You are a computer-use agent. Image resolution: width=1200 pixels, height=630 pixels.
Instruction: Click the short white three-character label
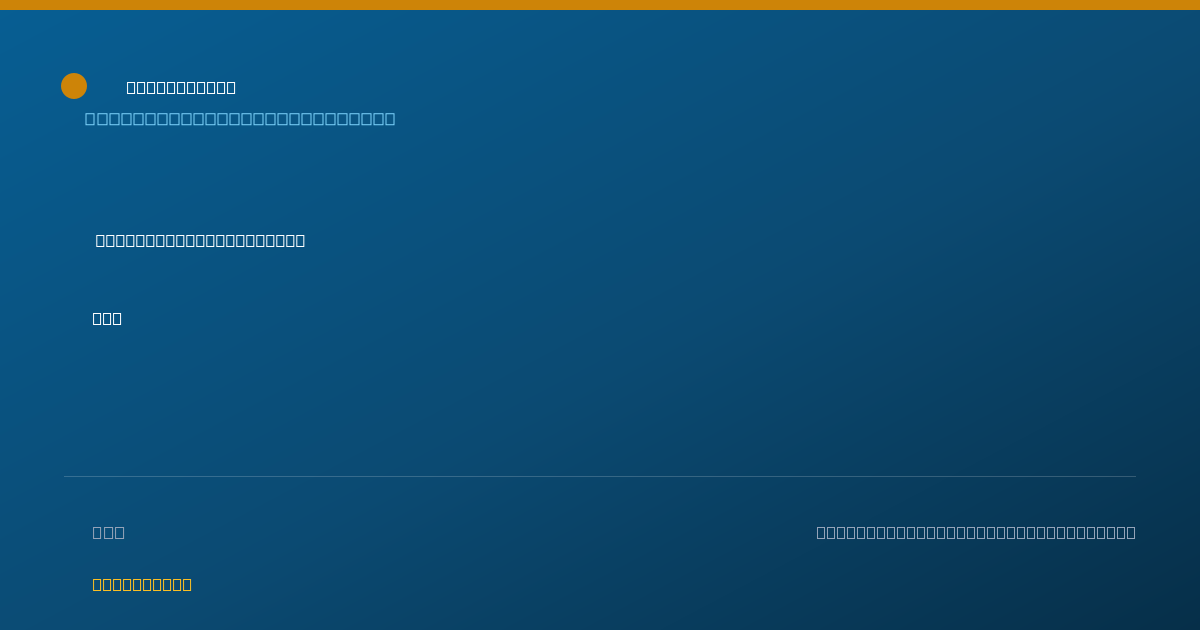point(107,318)
